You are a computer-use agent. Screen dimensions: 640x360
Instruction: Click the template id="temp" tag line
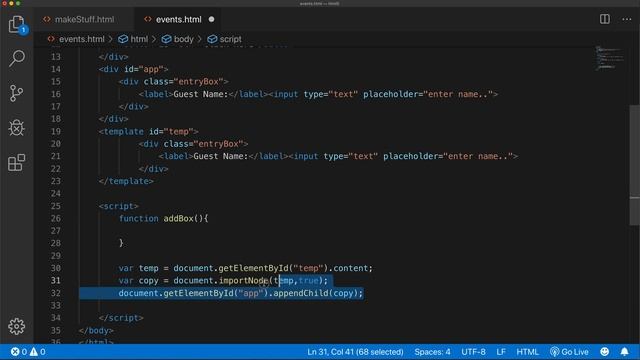pos(149,131)
